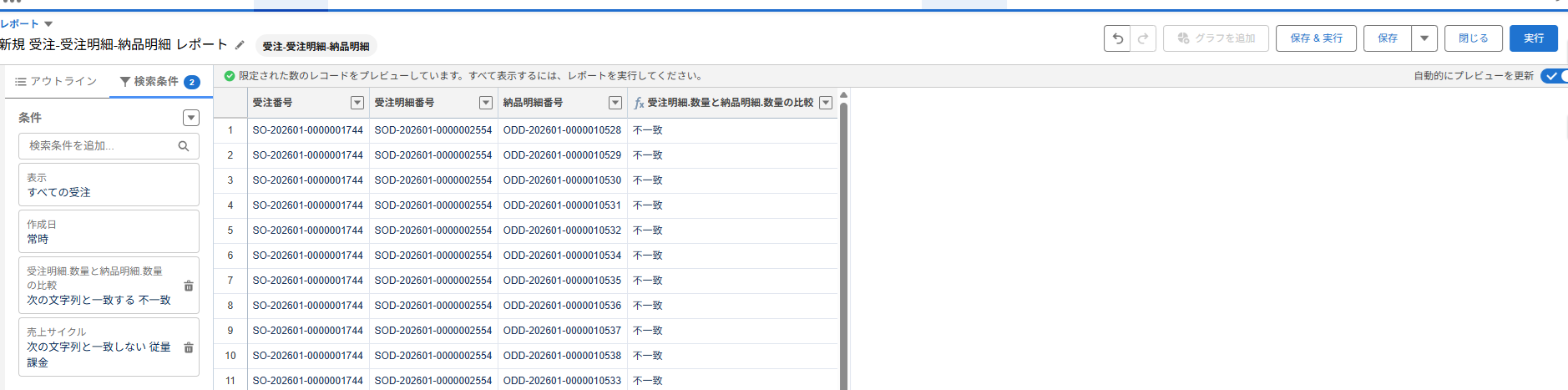Click cell ODD-202601-0000010537
The width and height of the screenshot is (1568, 390).
(562, 331)
